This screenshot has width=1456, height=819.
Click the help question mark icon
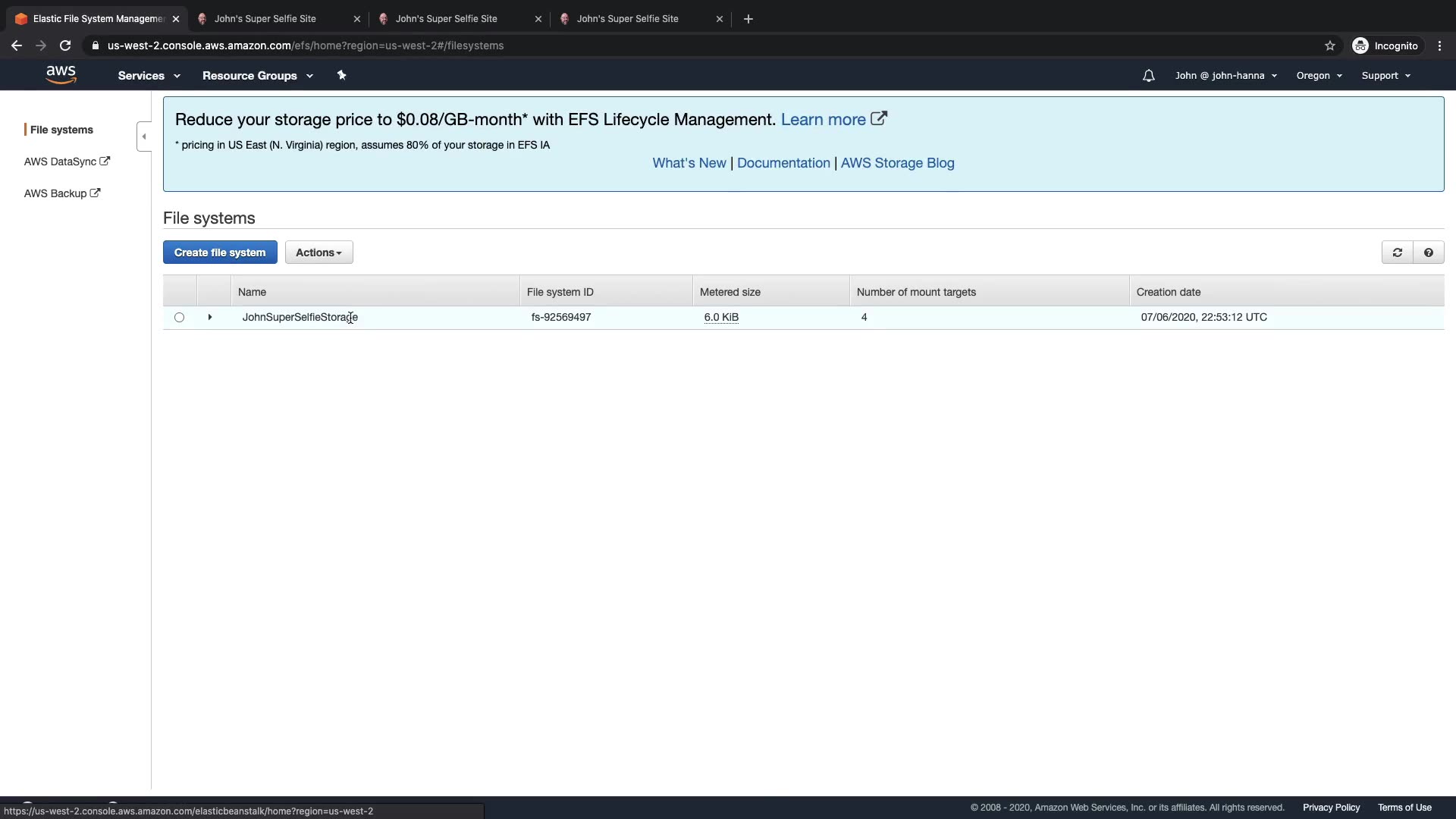pos(1428,253)
